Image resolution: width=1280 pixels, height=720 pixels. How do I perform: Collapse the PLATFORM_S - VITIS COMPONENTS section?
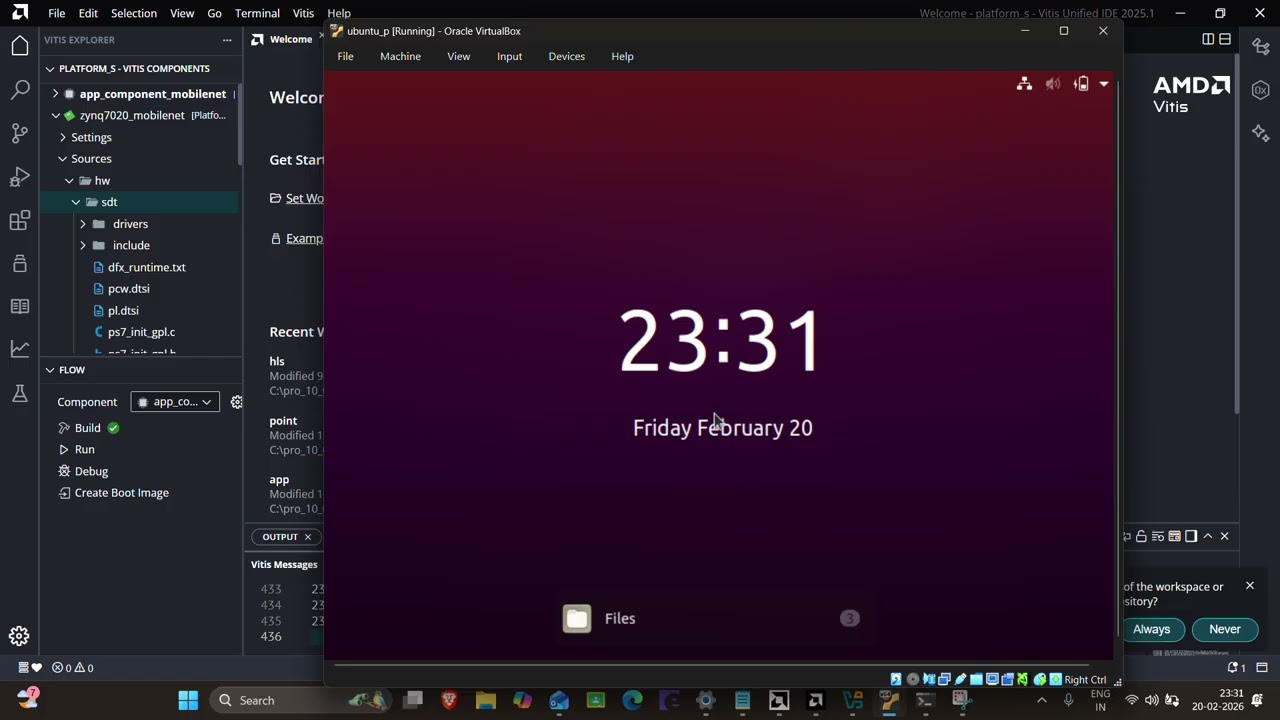49,69
